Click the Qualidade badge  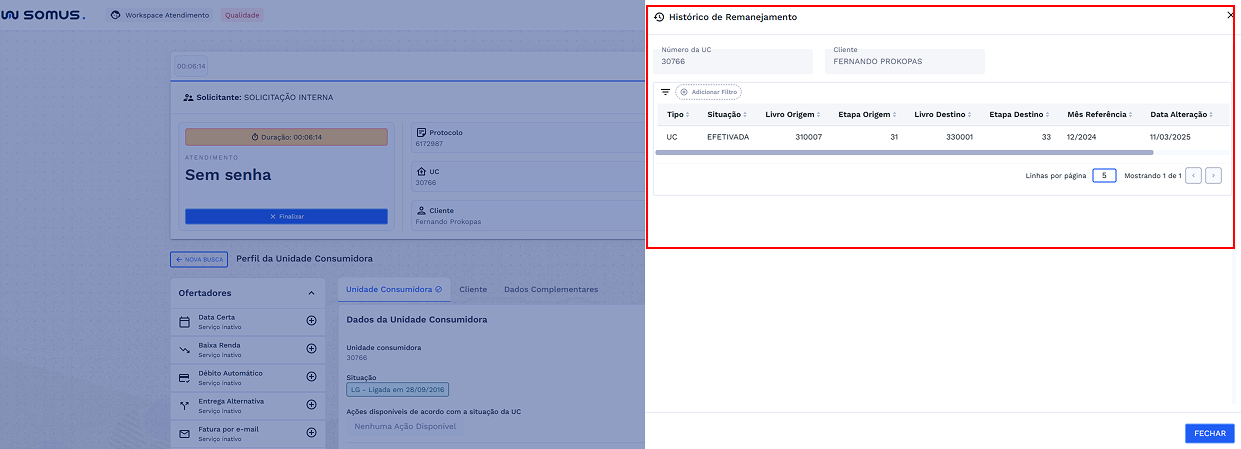click(242, 15)
